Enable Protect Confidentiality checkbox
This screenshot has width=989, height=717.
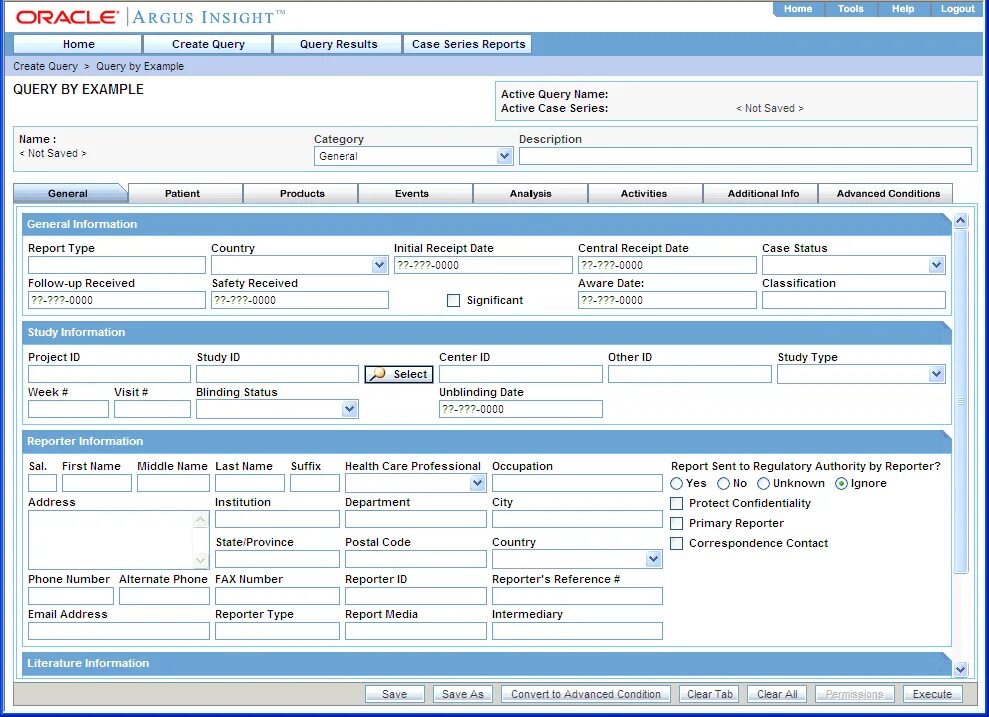pos(676,503)
